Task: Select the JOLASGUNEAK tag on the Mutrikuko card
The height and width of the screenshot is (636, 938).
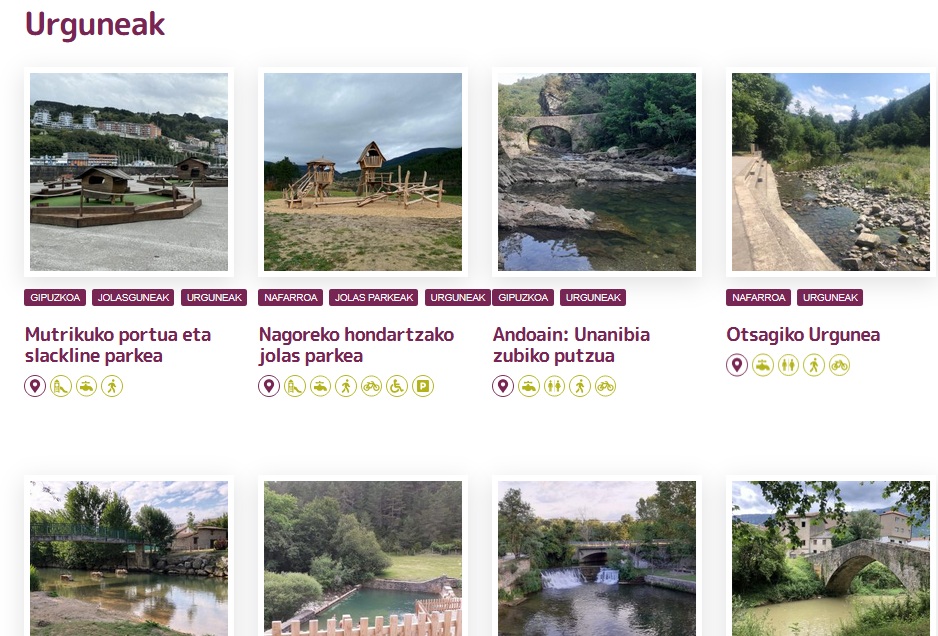Action: tap(133, 297)
